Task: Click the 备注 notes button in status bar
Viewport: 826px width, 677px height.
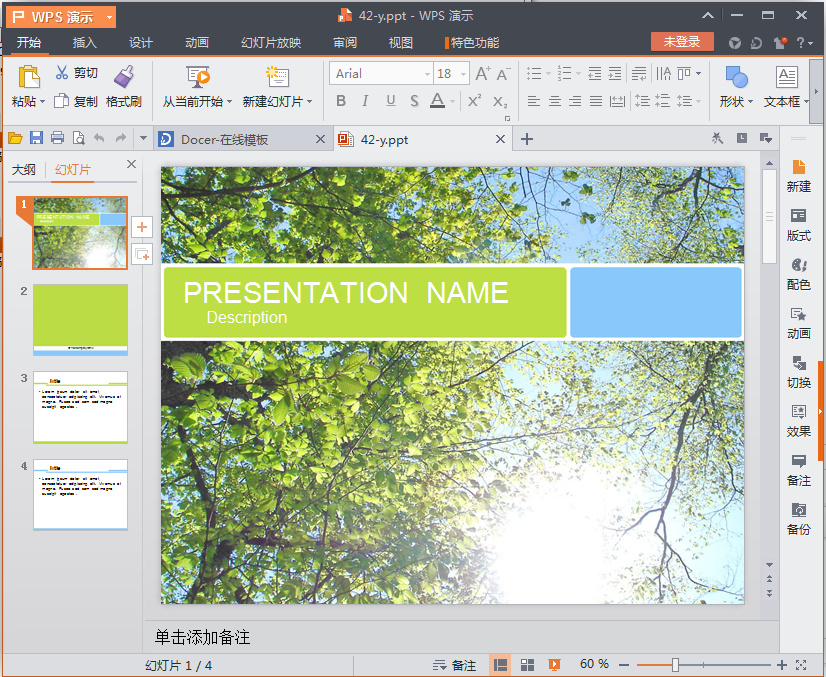Action: (x=454, y=665)
